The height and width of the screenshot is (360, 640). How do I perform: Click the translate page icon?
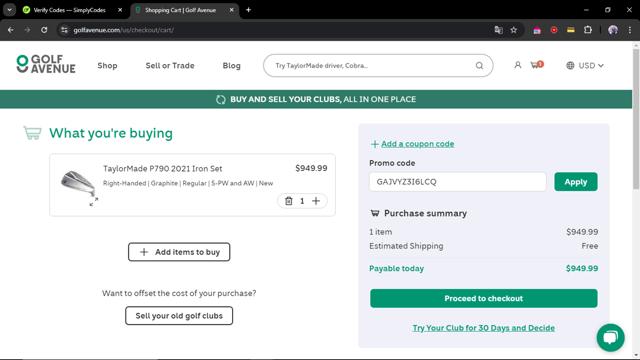[498, 30]
